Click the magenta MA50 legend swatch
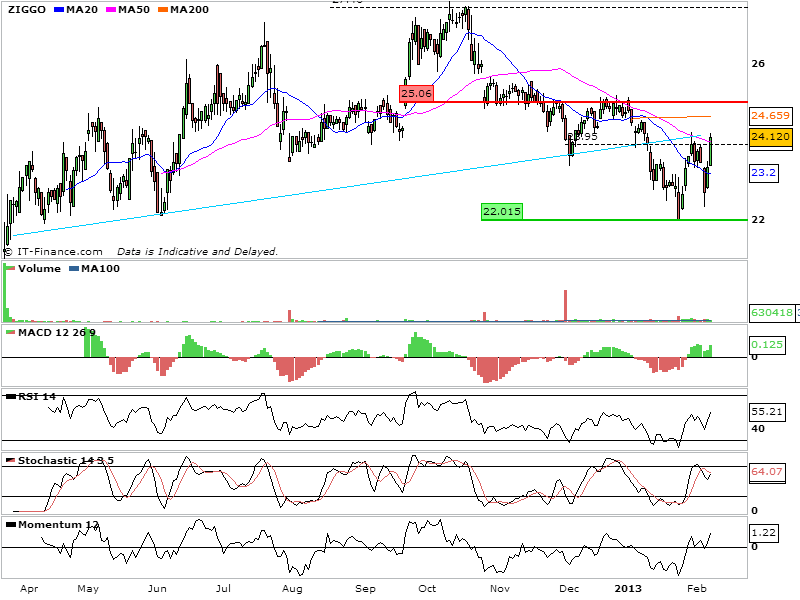Image resolution: width=800 pixels, height=600 pixels. point(111,10)
